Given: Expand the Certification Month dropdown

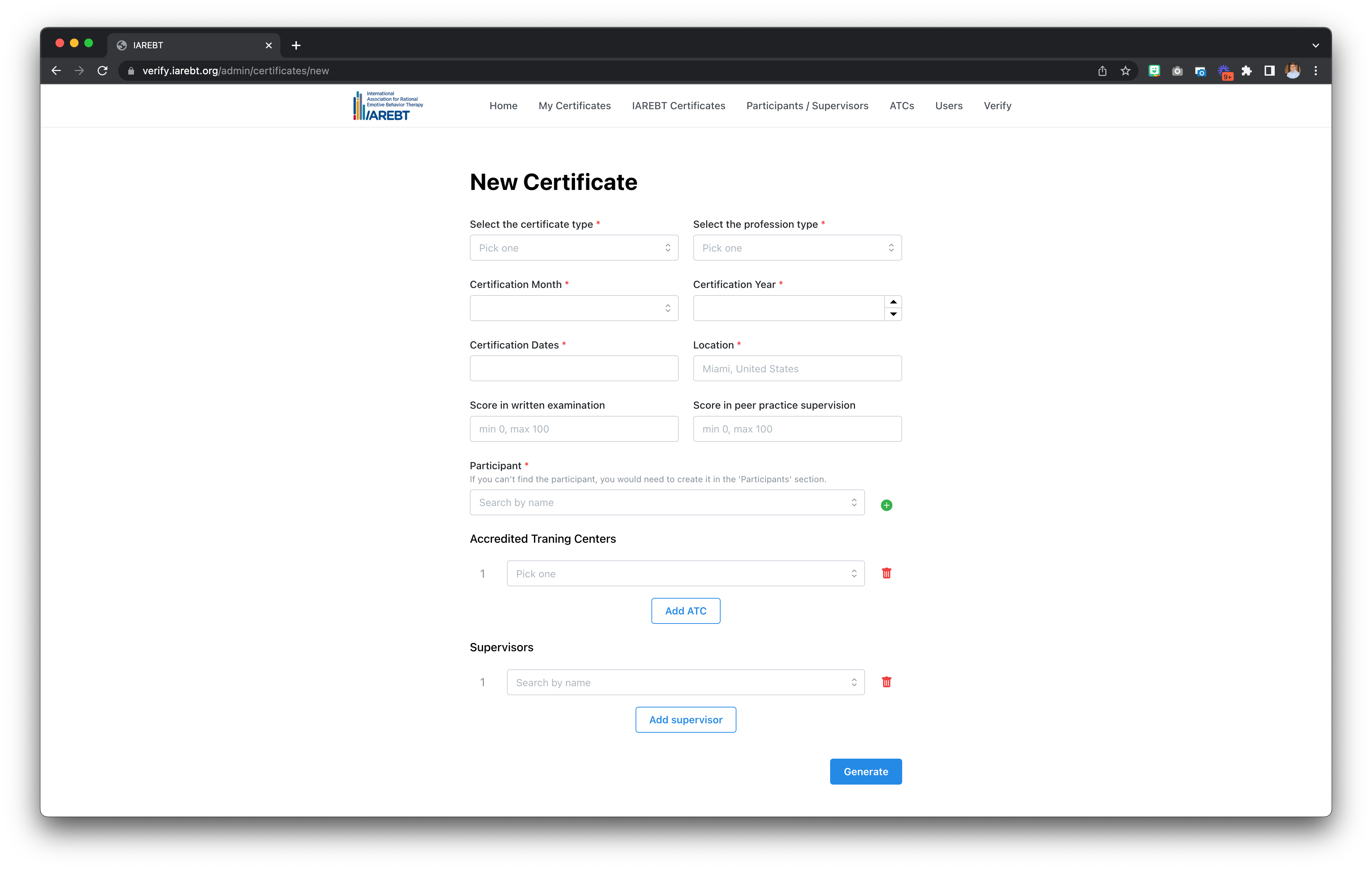Looking at the screenshot, I should tap(573, 309).
